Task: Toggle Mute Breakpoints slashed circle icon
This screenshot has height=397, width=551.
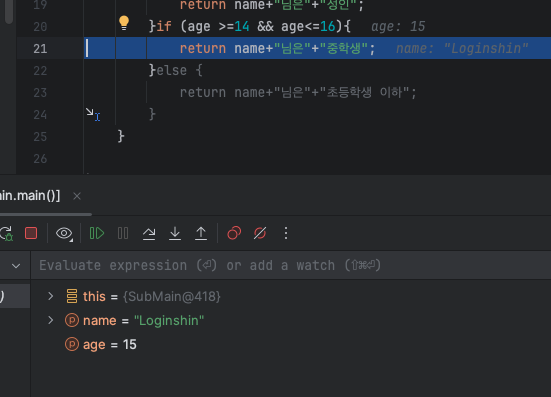Action: [x=260, y=233]
